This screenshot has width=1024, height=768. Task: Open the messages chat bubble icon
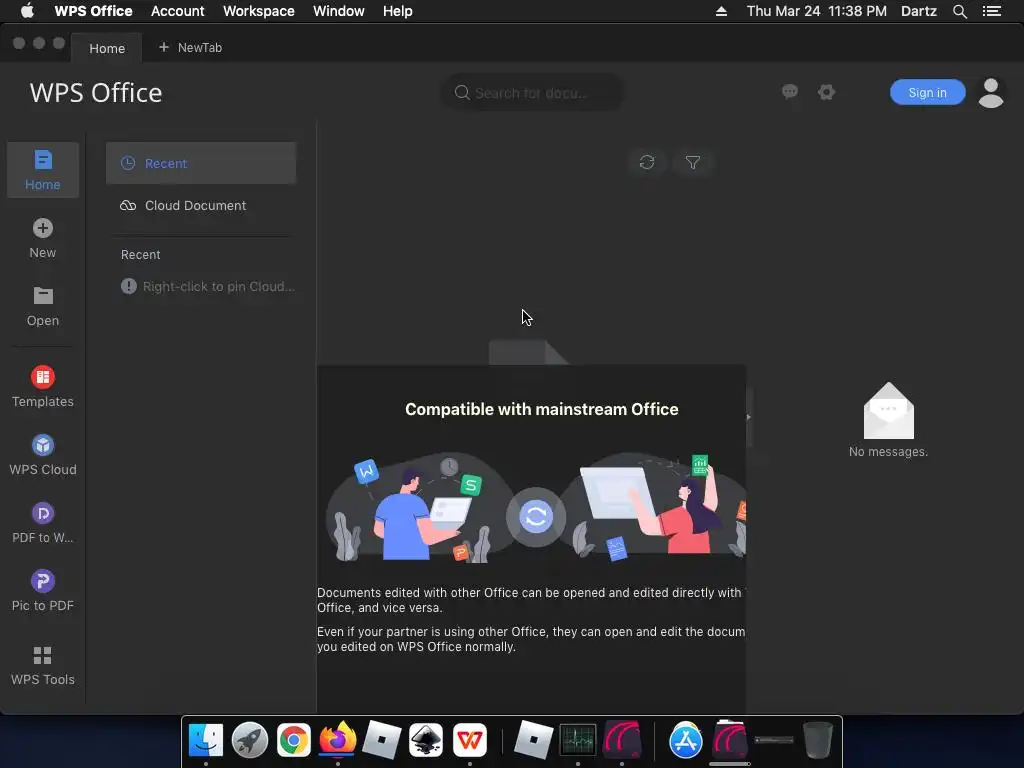click(x=790, y=92)
